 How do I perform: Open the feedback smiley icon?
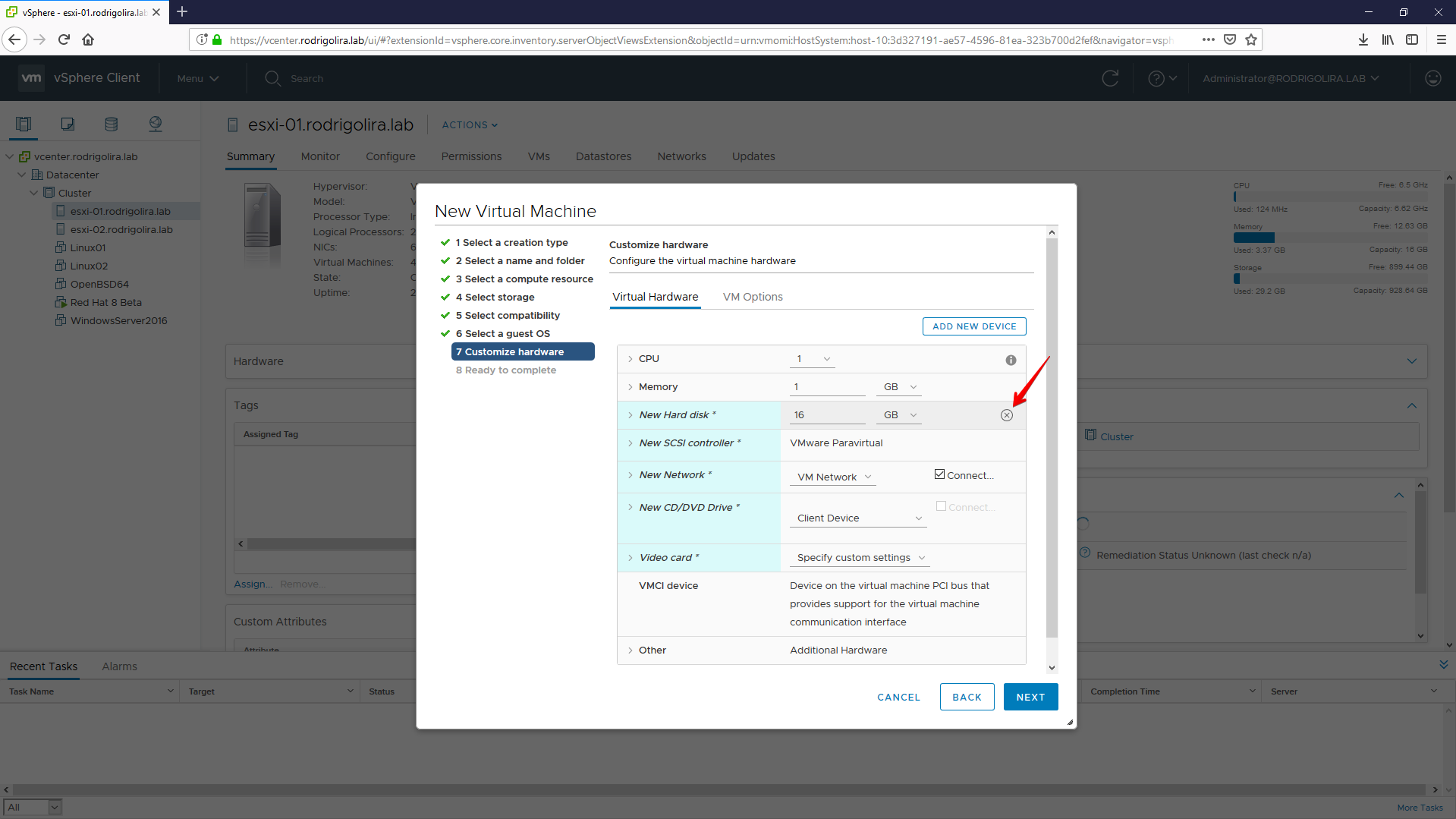click(x=1432, y=78)
